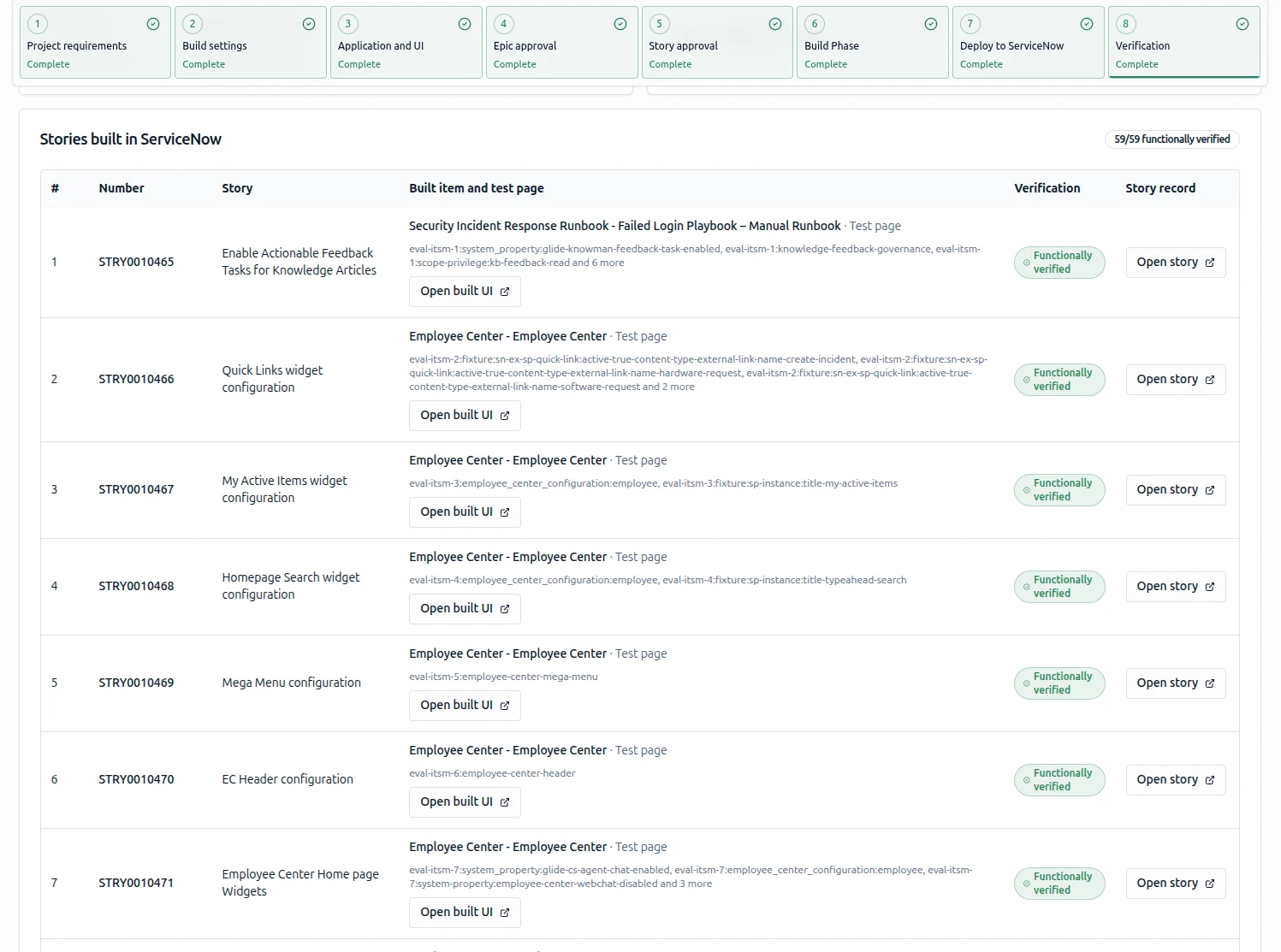Viewport: 1281px width, 952px height.
Task: Click Functionally verified badge for STRY0010468
Action: tap(1059, 587)
